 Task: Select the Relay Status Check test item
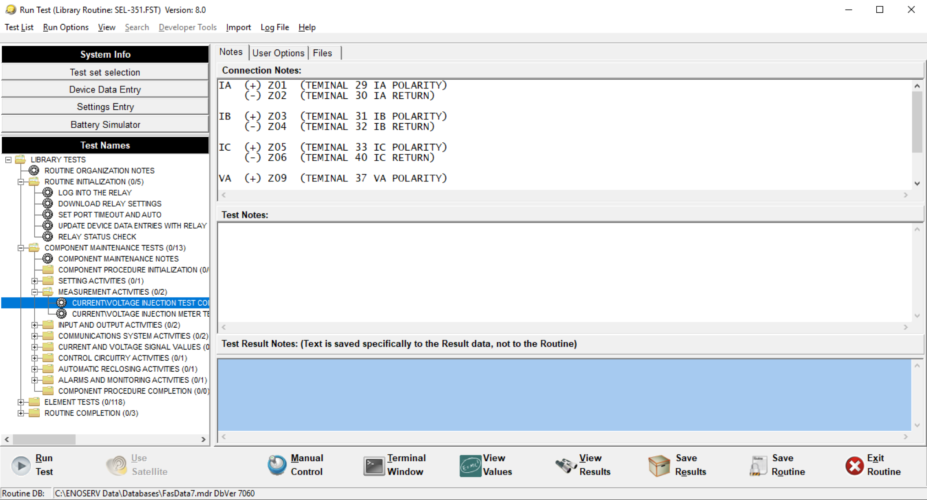point(96,237)
